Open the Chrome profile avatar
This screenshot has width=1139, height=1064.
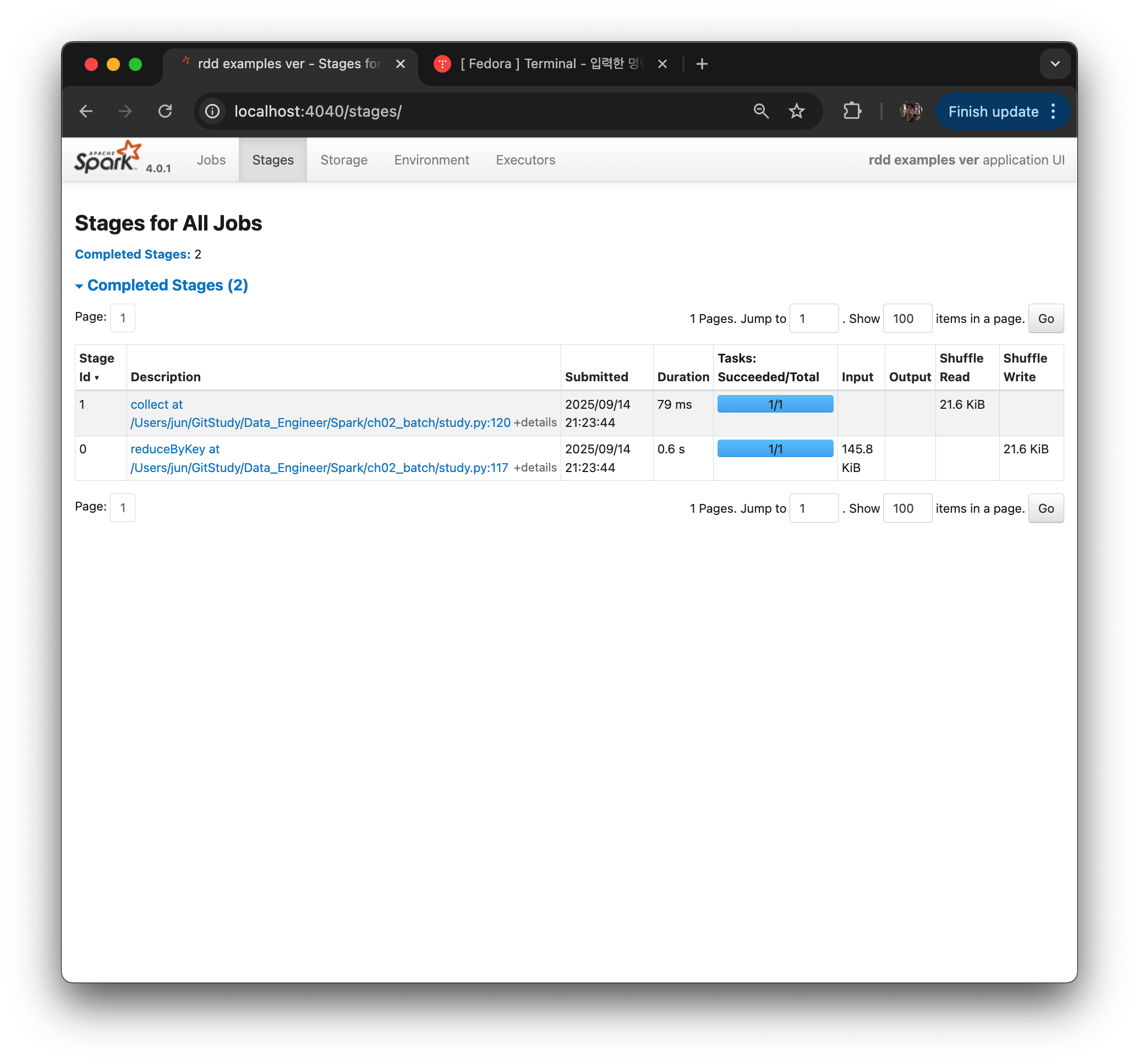pyautogui.click(x=911, y=111)
